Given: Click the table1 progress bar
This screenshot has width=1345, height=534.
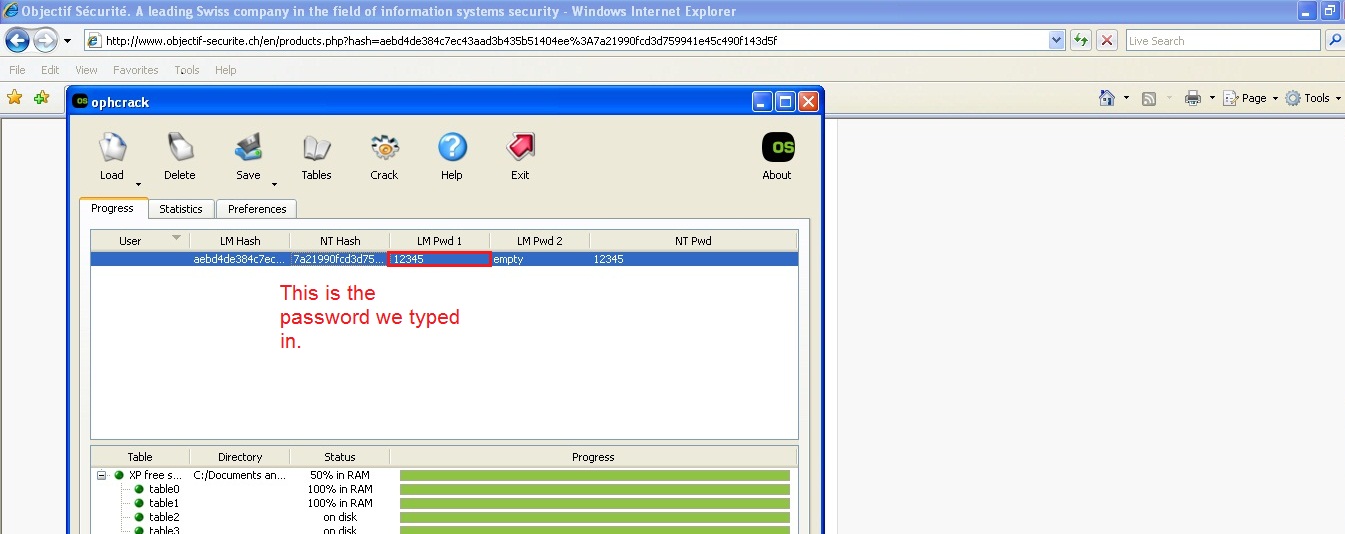Looking at the screenshot, I should click(595, 503).
